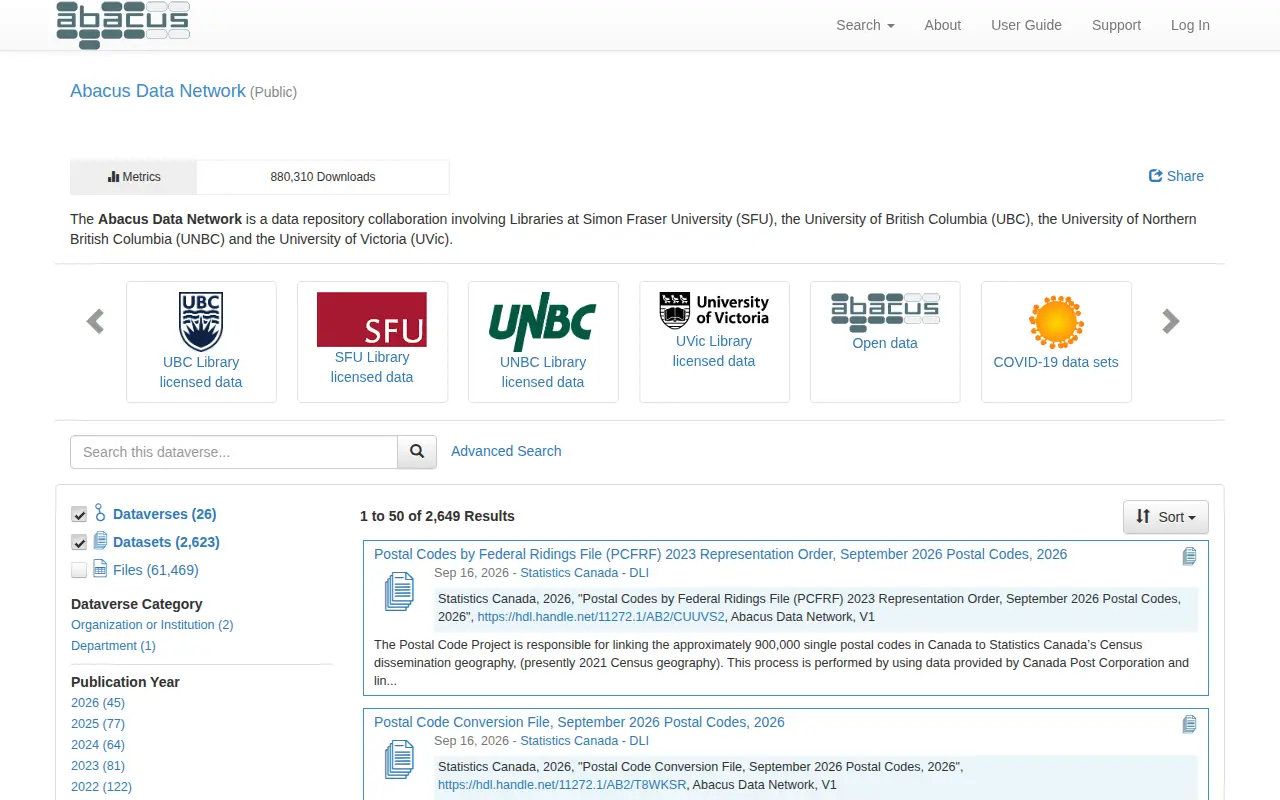Click the 1 to 50 of 2,649 Results text
The height and width of the screenshot is (800, 1280).
pyautogui.click(x=437, y=516)
